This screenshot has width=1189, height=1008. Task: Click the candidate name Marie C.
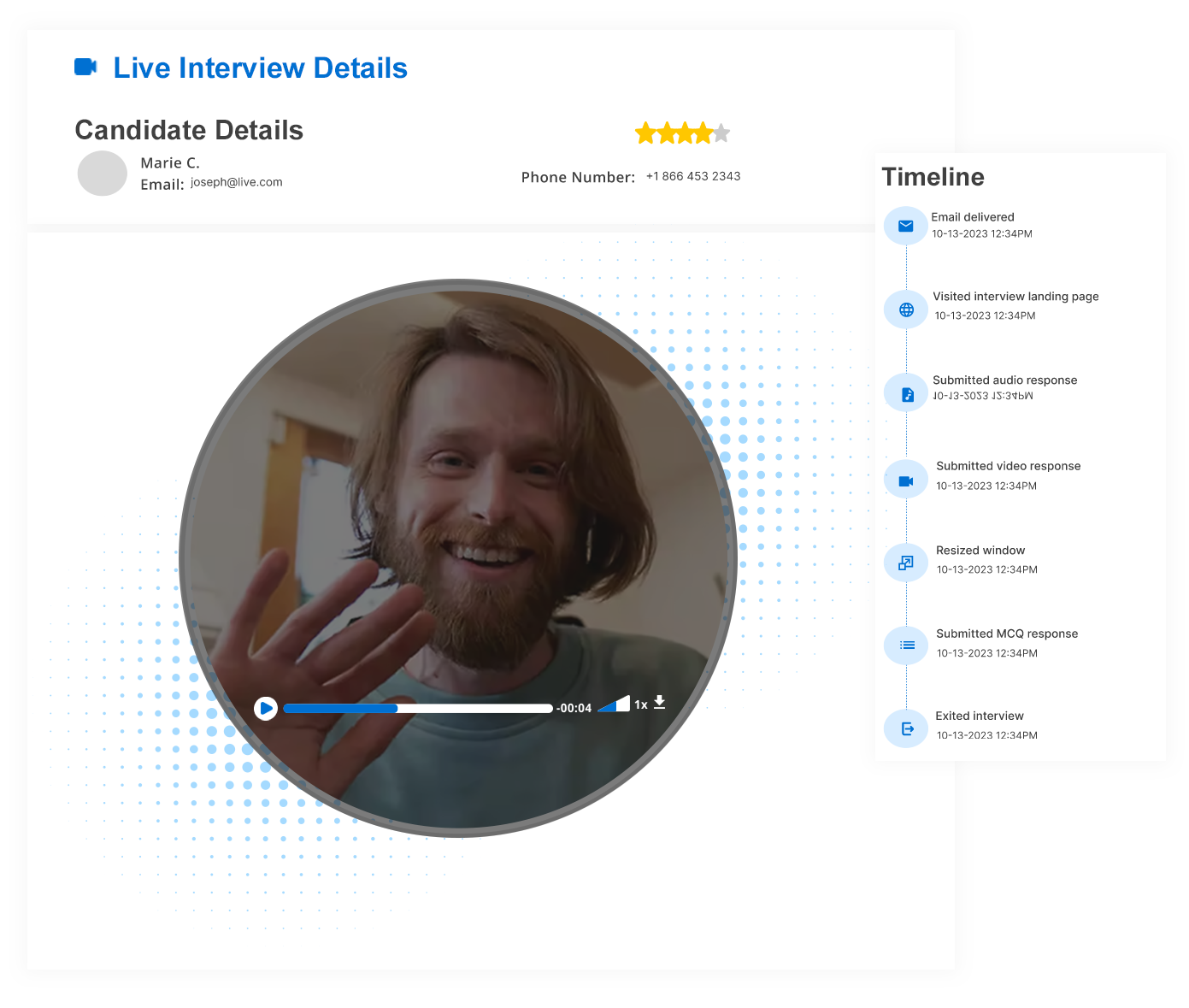pyautogui.click(x=170, y=162)
